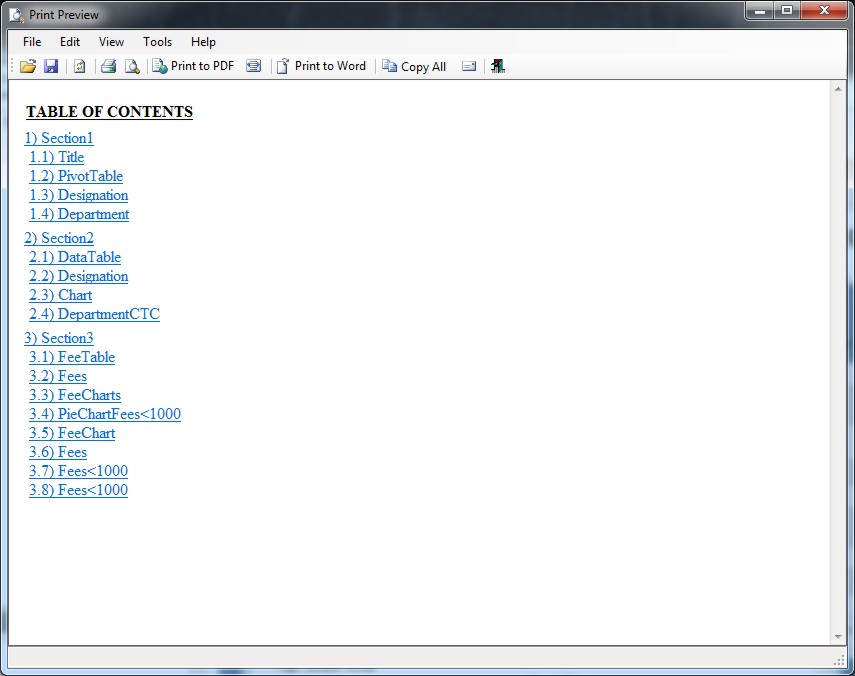Go to 2.4) DepartmentCTC link
Screen dimensions: 855x676
(94, 314)
